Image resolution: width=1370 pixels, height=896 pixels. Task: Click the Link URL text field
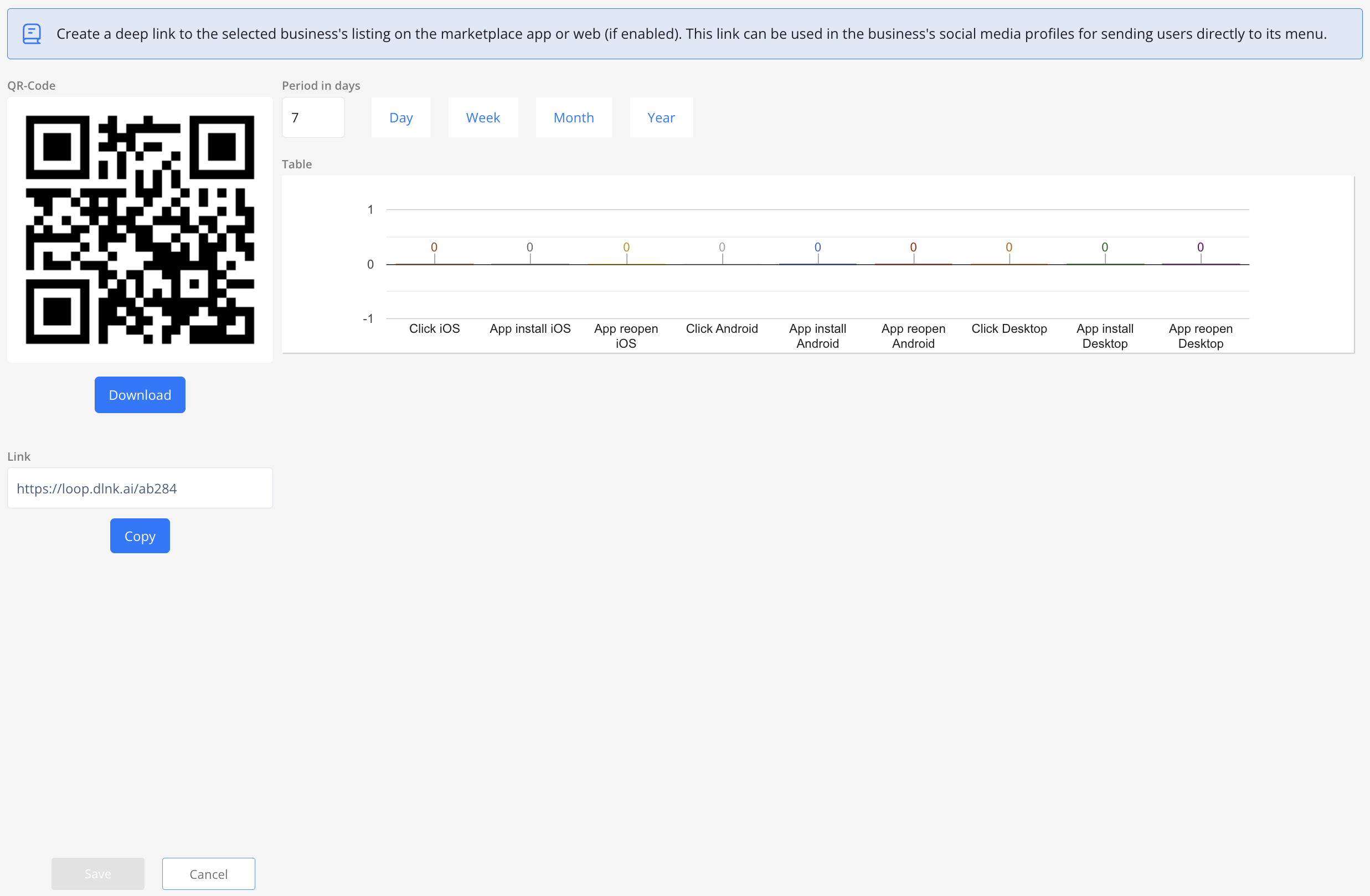(140, 488)
